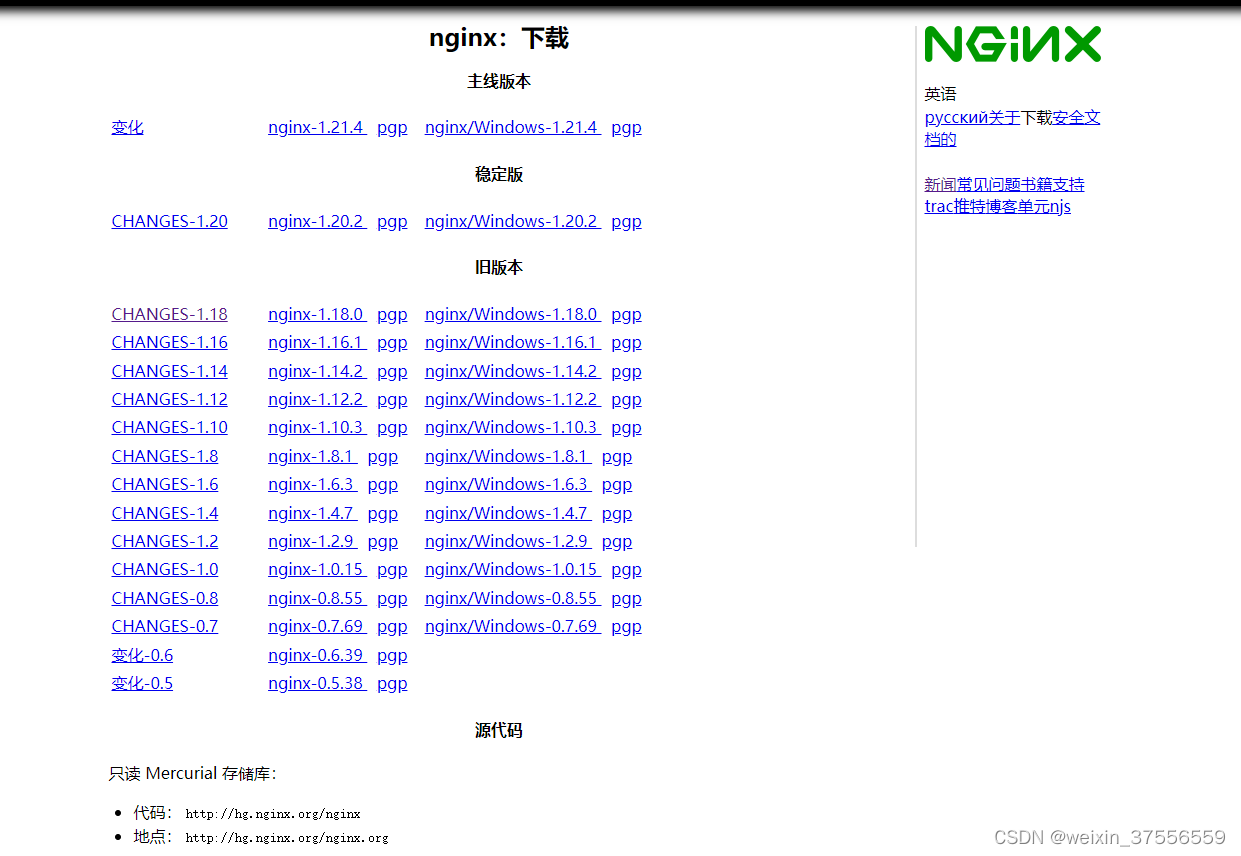Open CHANGES-1.20 link

(x=169, y=221)
